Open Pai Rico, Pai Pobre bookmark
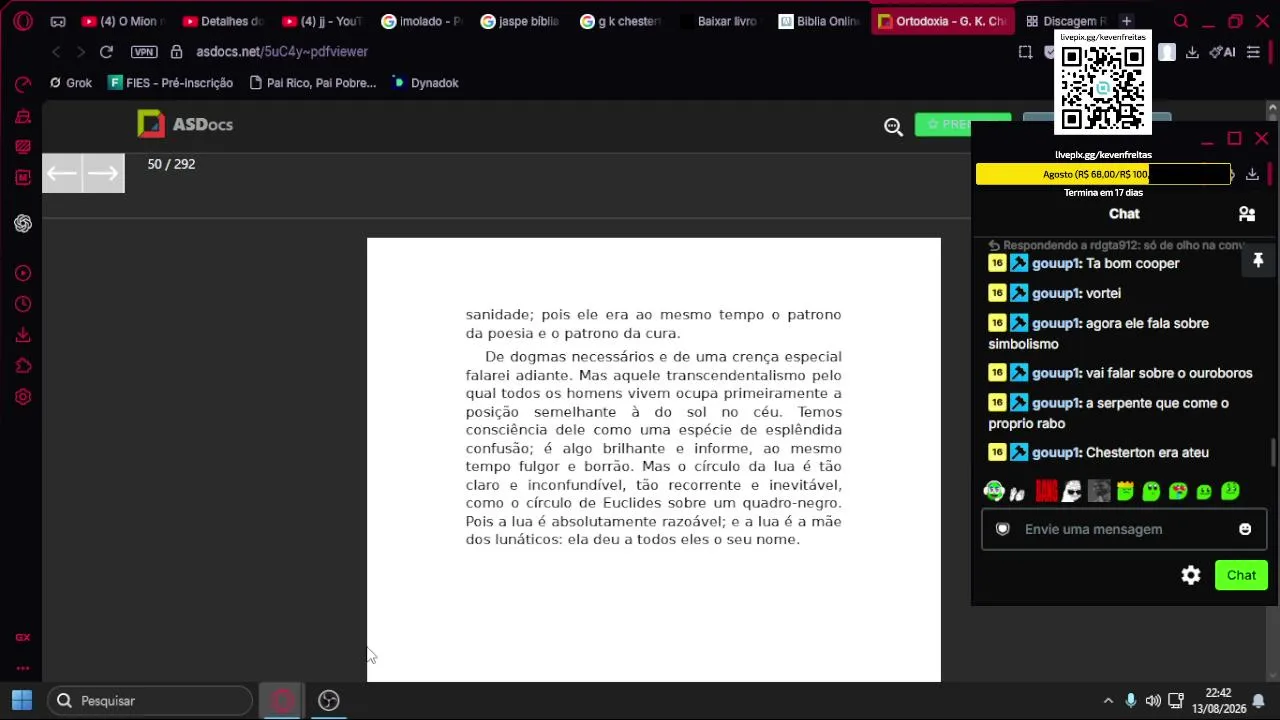This screenshot has height=720, width=1280. click(x=313, y=83)
